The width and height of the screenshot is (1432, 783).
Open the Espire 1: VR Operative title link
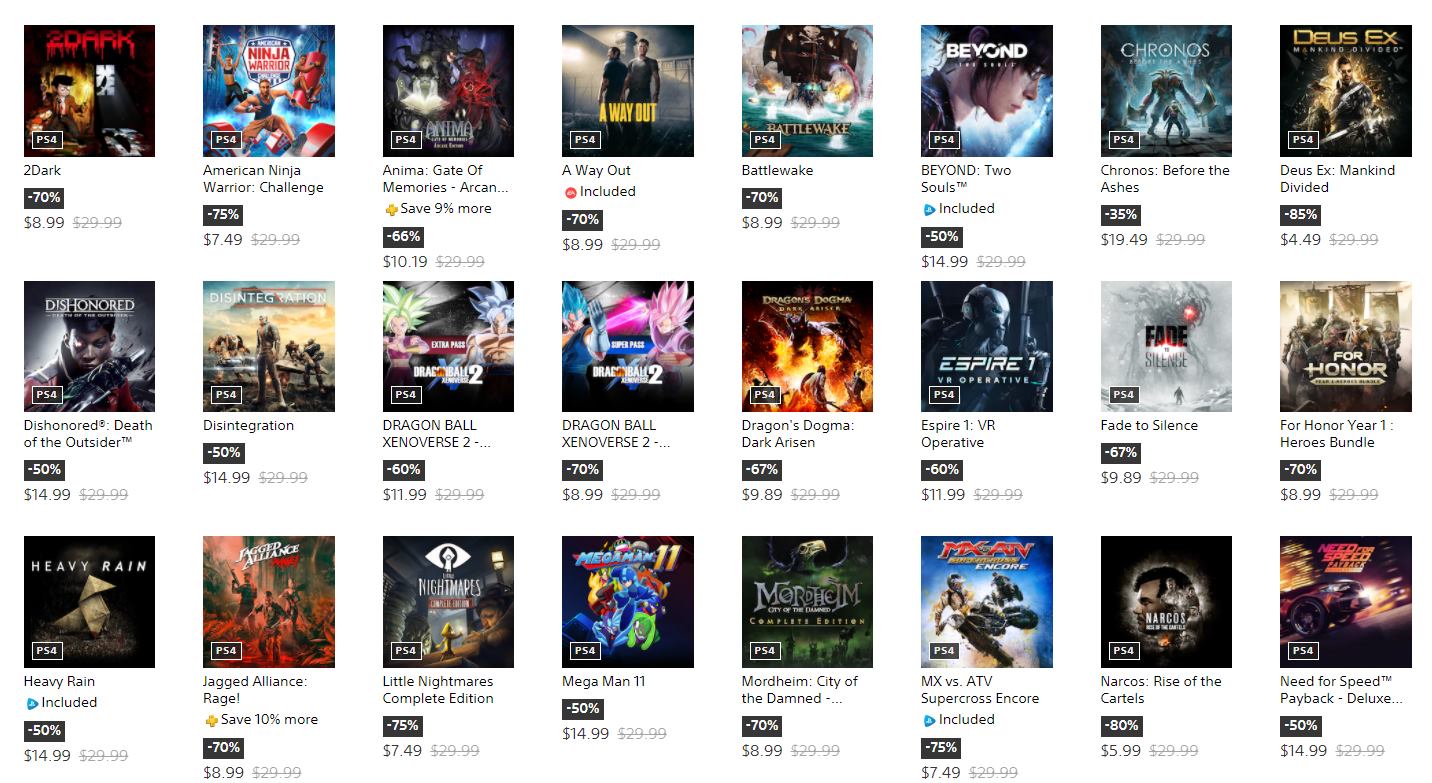[958, 434]
